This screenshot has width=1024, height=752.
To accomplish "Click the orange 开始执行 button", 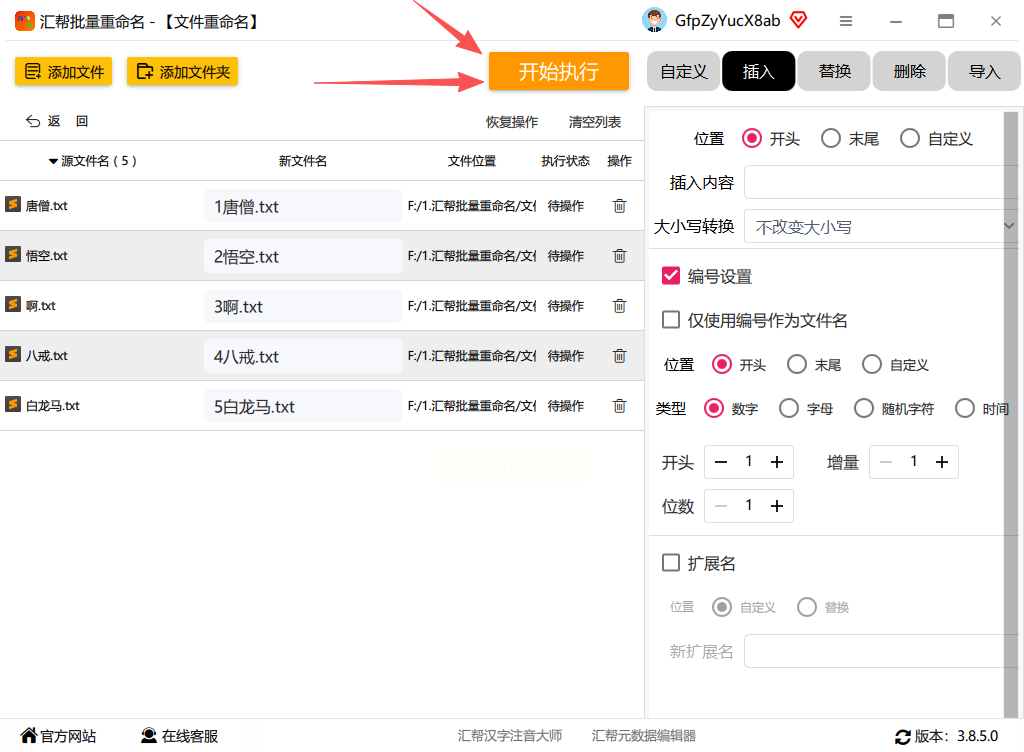I will 558,71.
